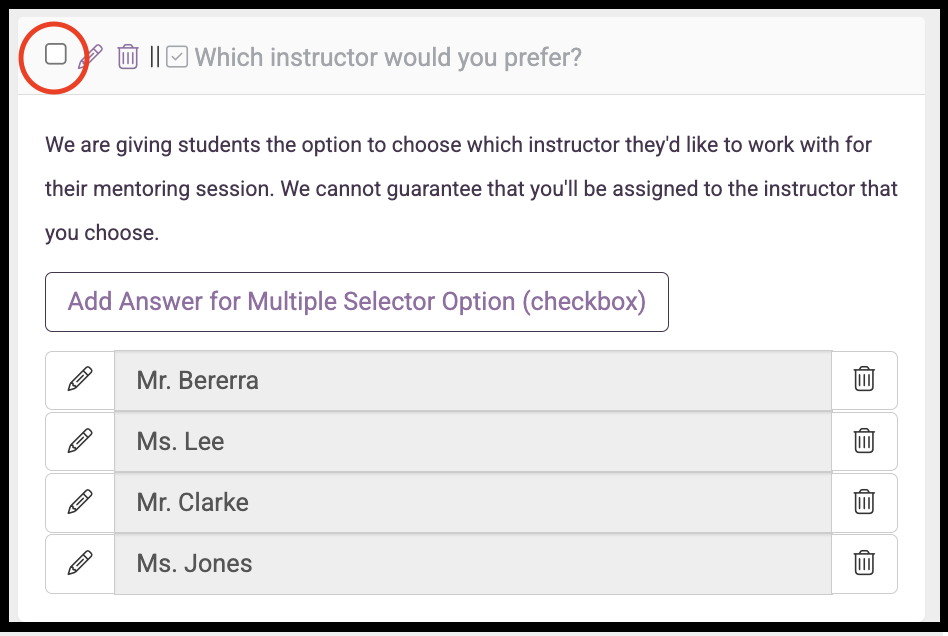The image size is (948, 636).
Task: Edit the Mr. Bererra answer with its pencil
Action: click(x=80, y=380)
